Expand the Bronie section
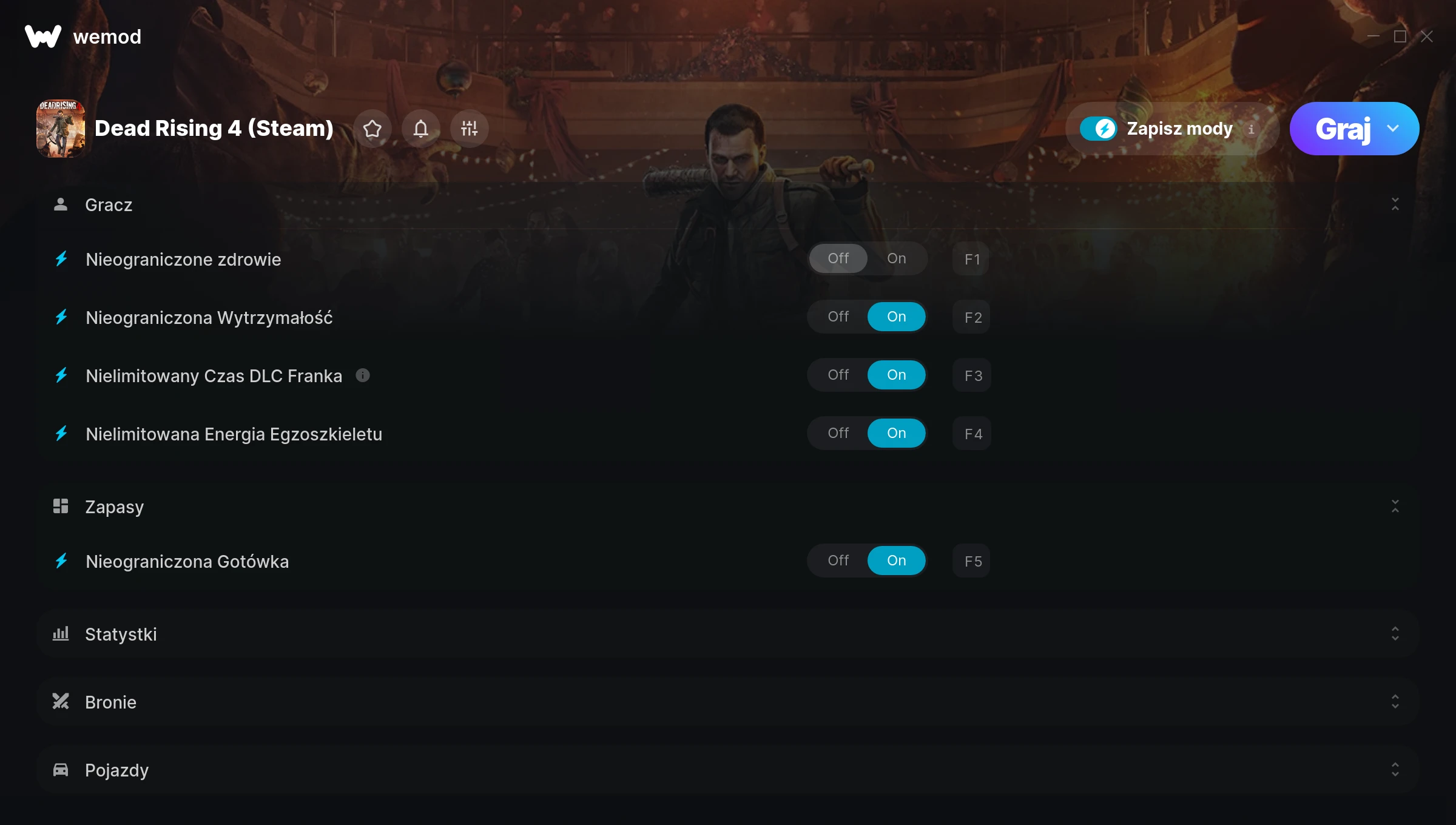Screen dimensions: 1456x825 coord(1395,702)
